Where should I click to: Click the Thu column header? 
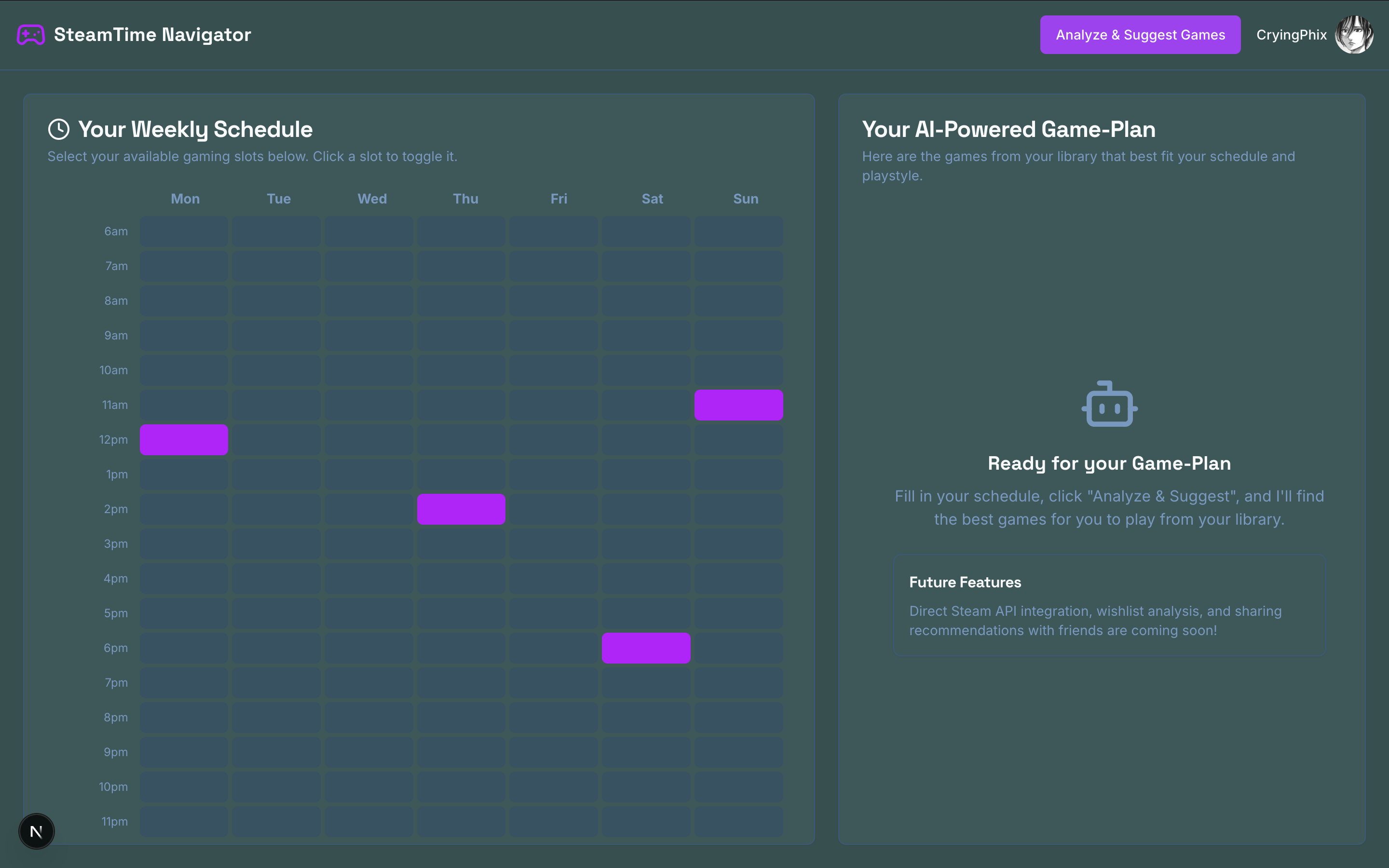coord(465,199)
